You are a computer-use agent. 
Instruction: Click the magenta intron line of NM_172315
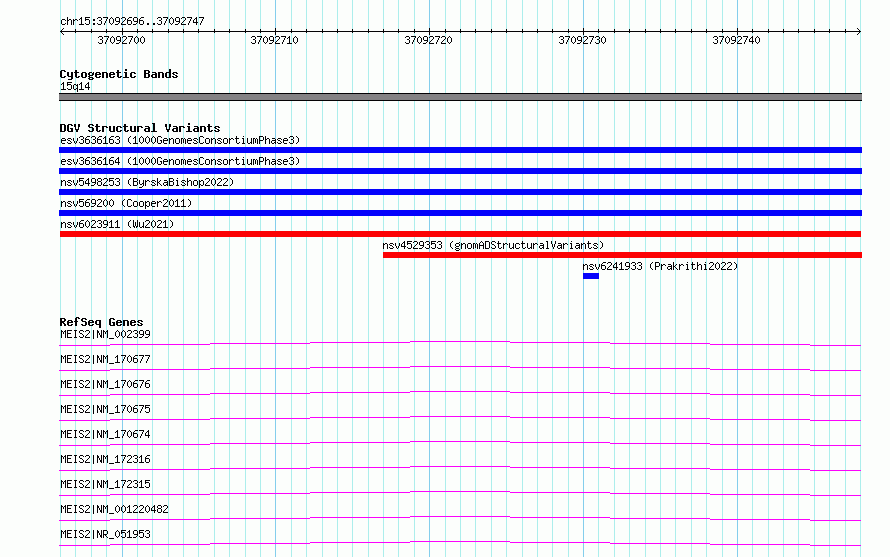[460, 493]
